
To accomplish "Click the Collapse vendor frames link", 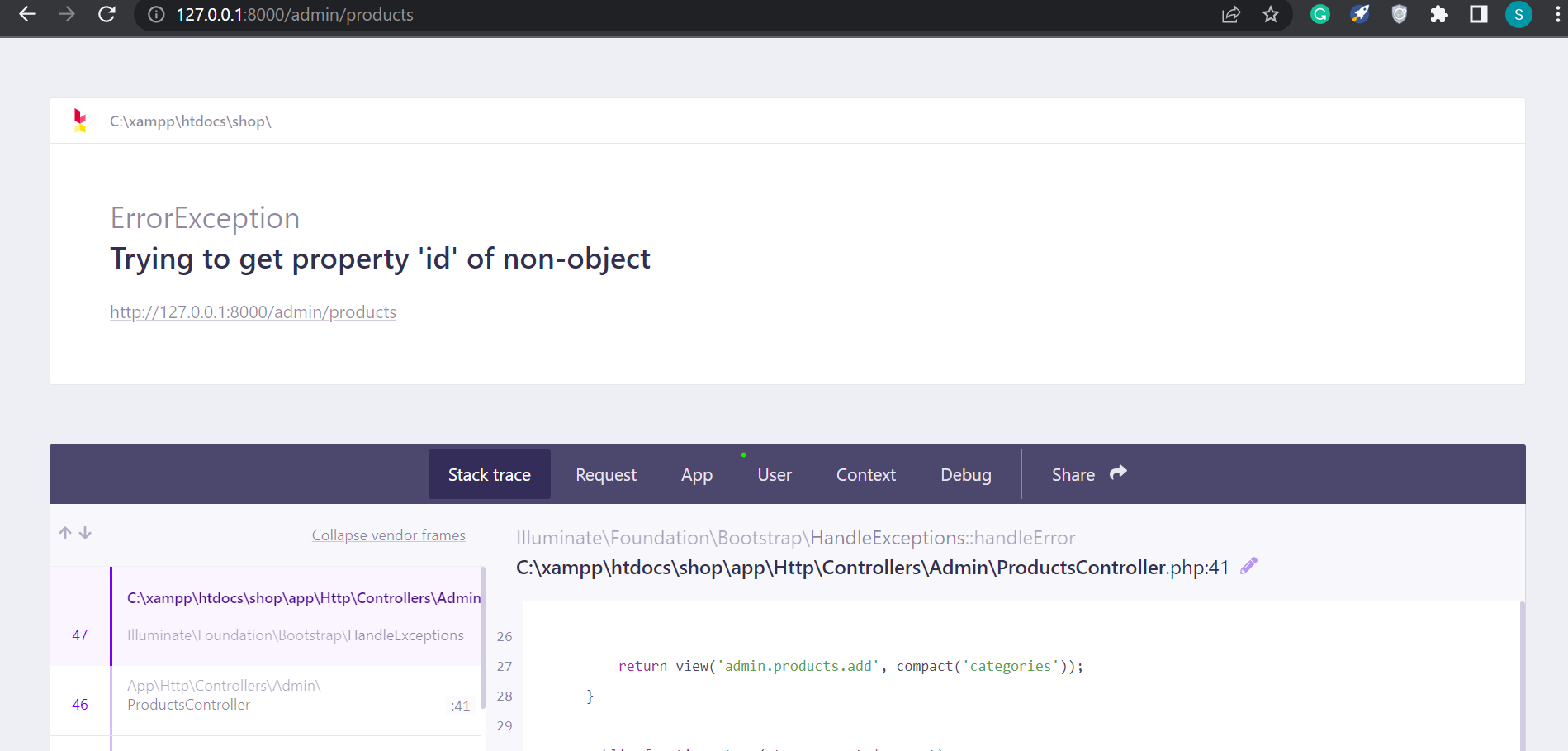I will [388, 535].
